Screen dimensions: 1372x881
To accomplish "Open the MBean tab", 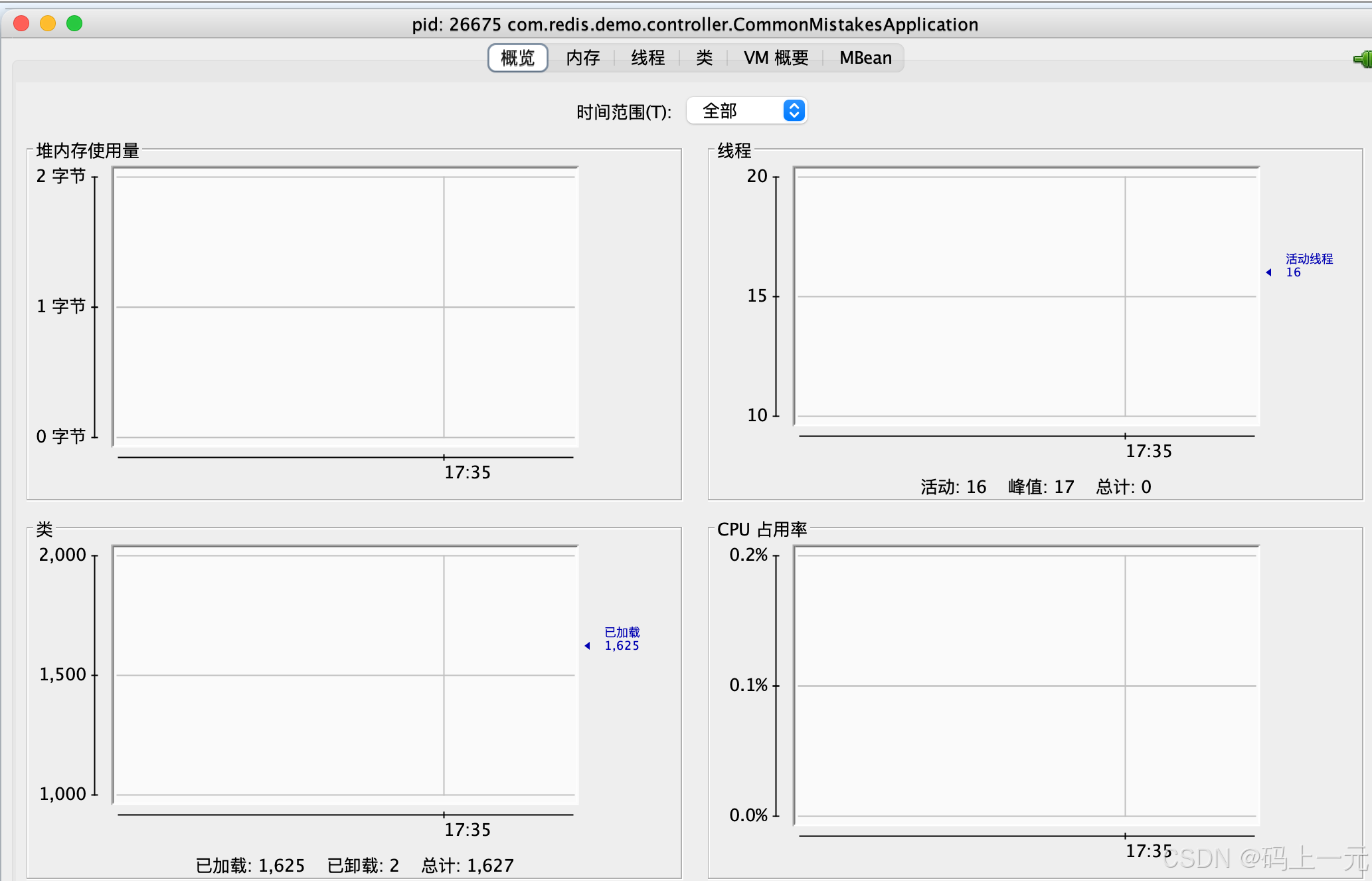I will [x=865, y=58].
